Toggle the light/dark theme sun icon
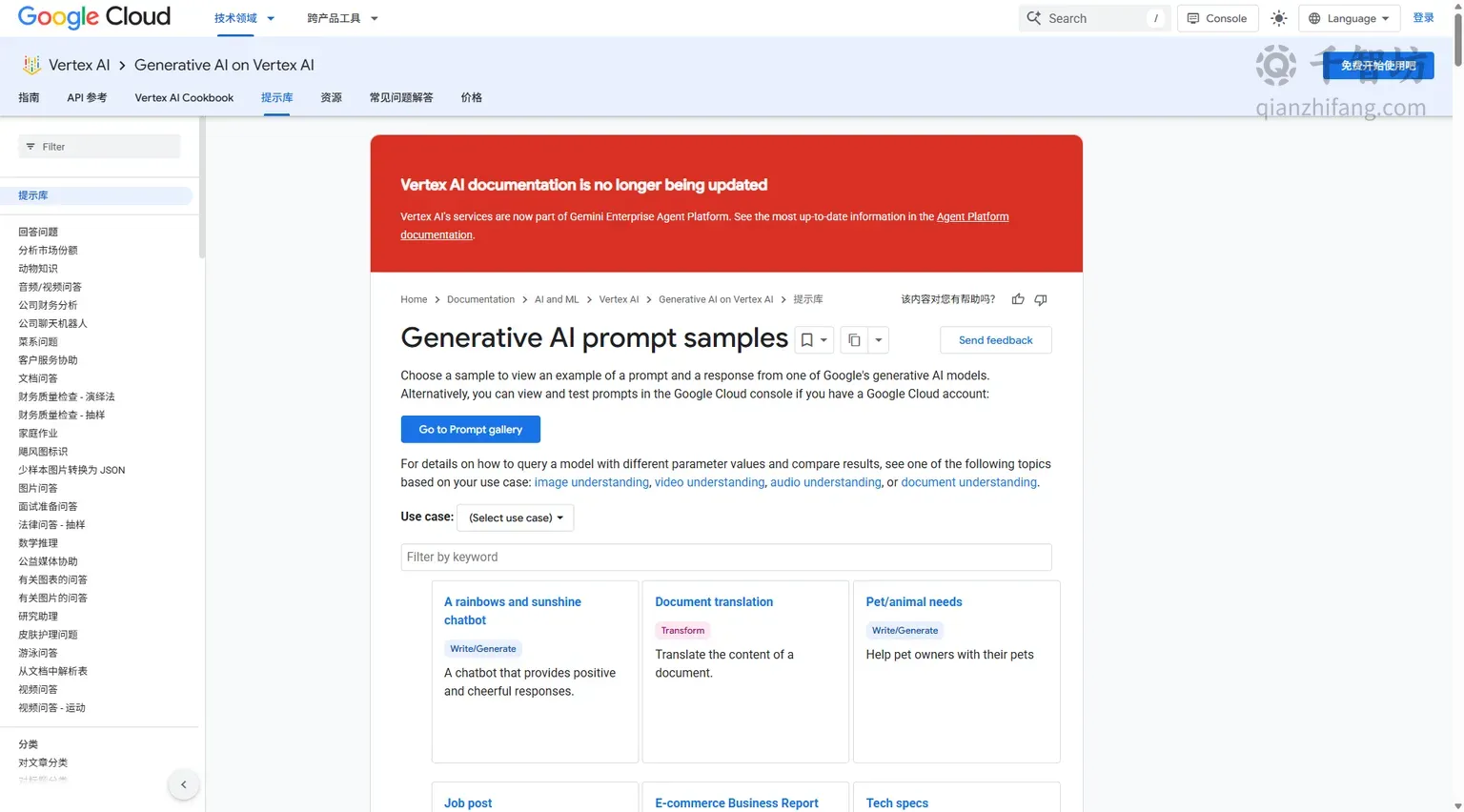The image size is (1464, 812). click(1279, 18)
